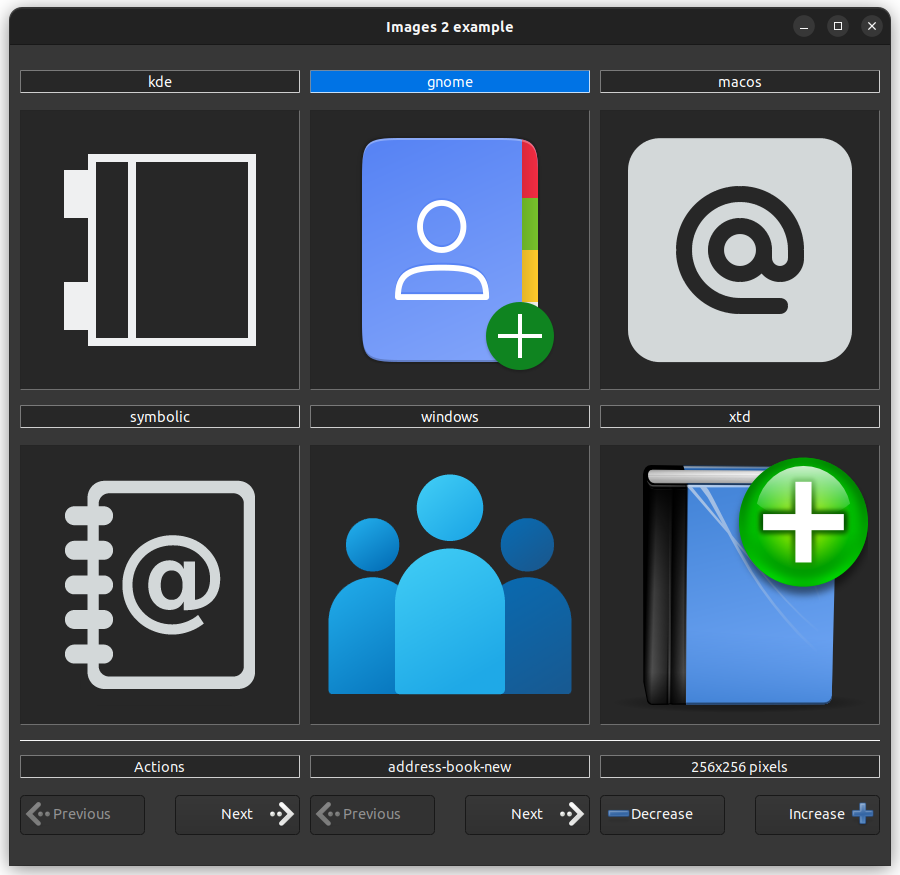Screen dimensions: 900x875
Task: Select the macos theme label
Action: coord(740,82)
